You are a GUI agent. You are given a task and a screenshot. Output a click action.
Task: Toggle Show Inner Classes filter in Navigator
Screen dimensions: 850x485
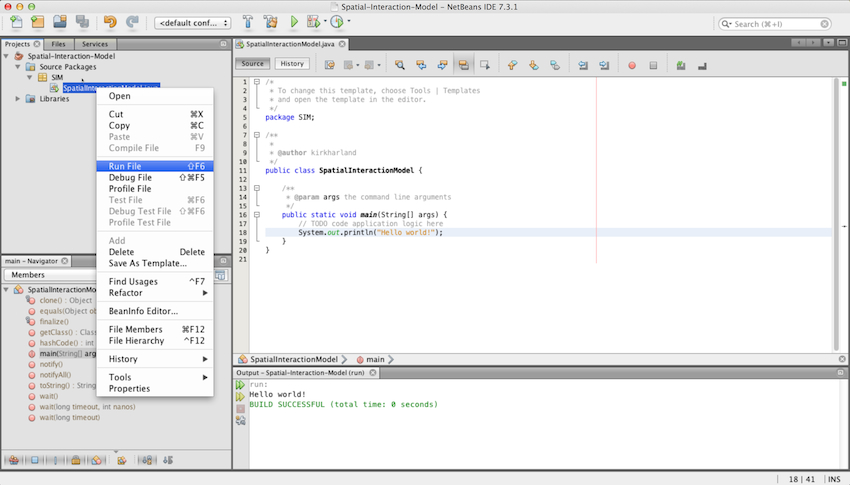[96, 460]
